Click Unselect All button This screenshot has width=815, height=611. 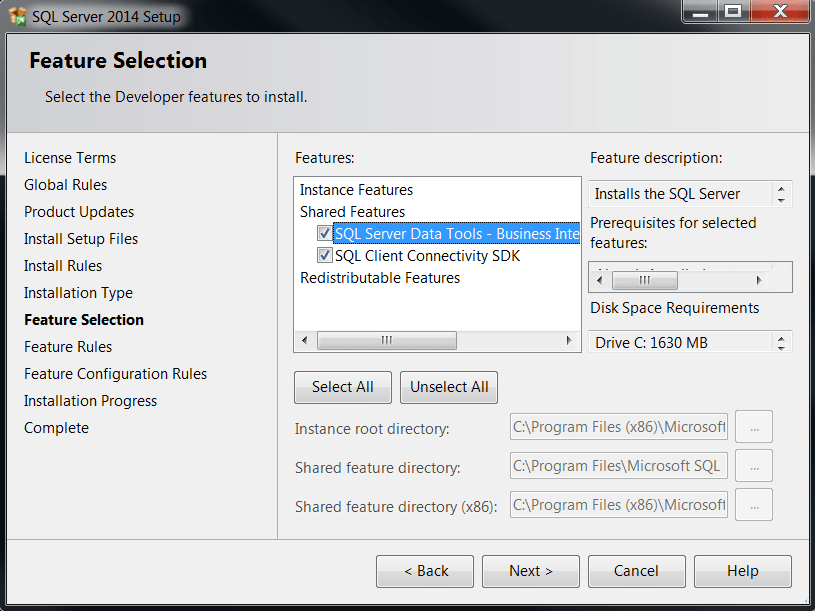tap(449, 387)
